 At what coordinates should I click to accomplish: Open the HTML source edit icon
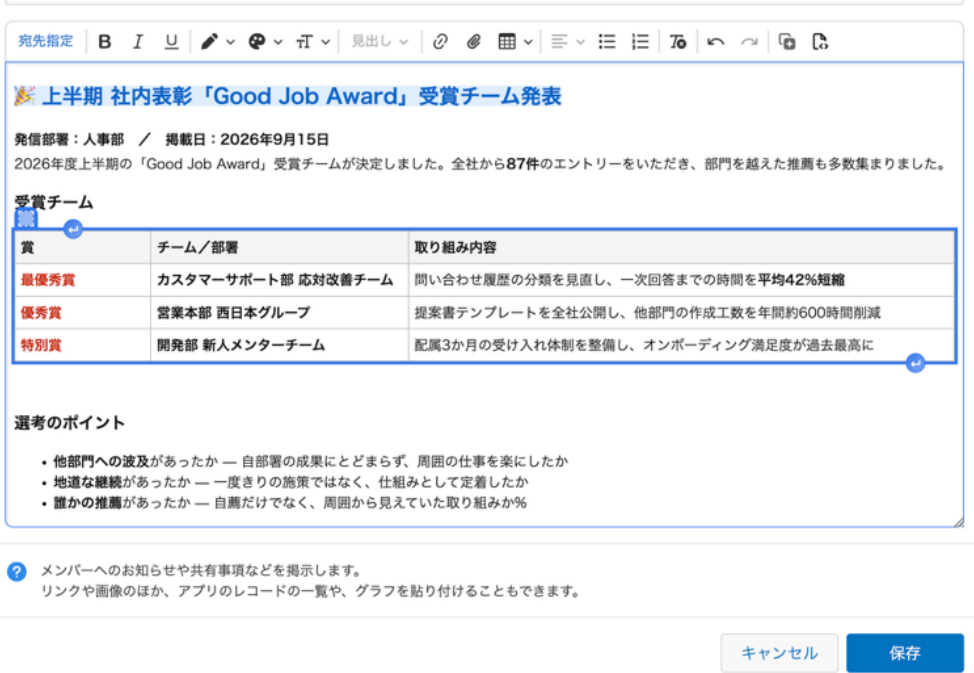click(820, 42)
